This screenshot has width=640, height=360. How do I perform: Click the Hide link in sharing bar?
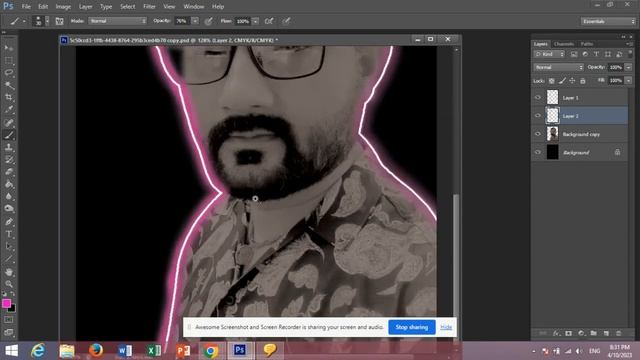point(446,327)
